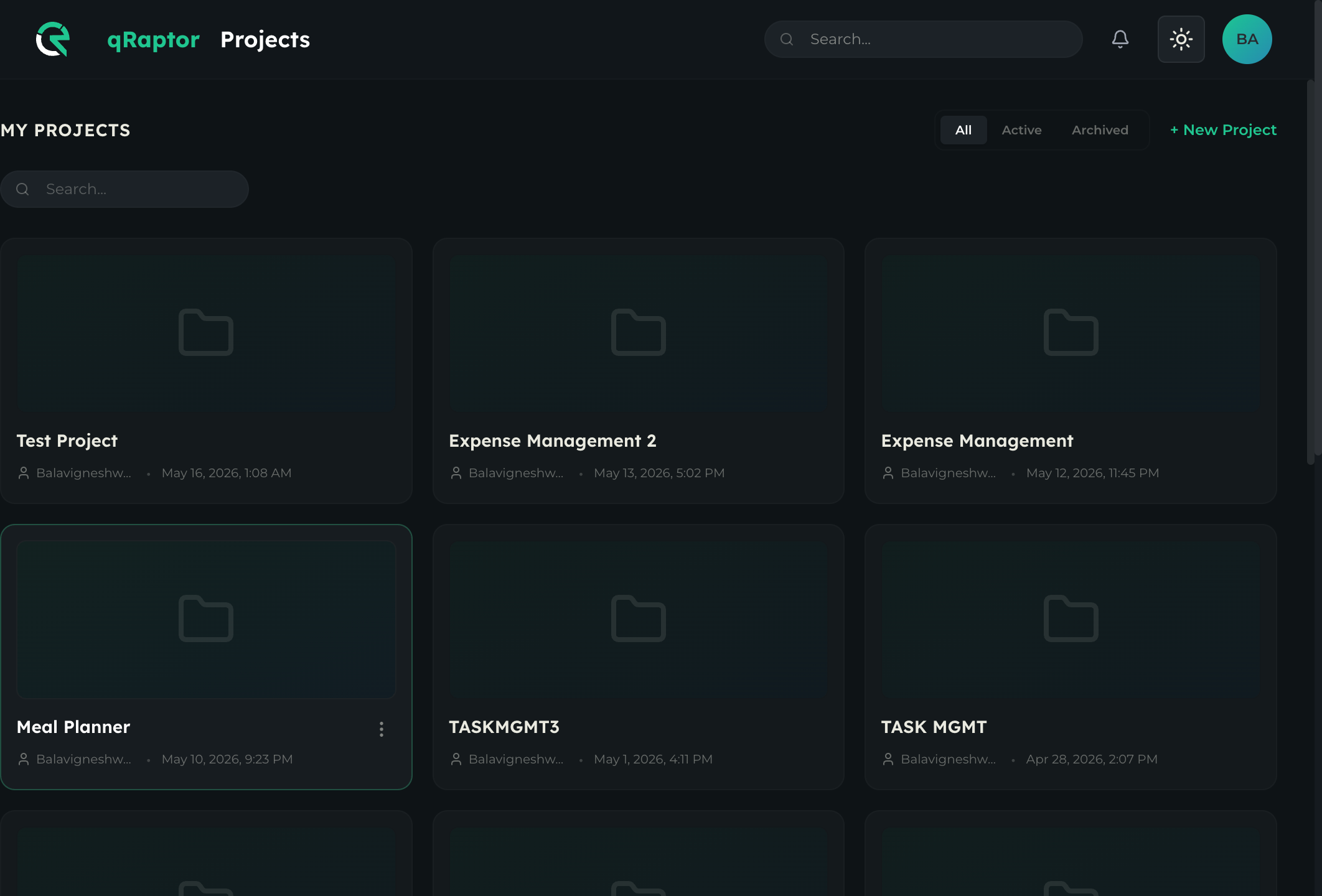This screenshot has height=896, width=1322.
Task: Select the All filter tab
Action: [x=963, y=130]
